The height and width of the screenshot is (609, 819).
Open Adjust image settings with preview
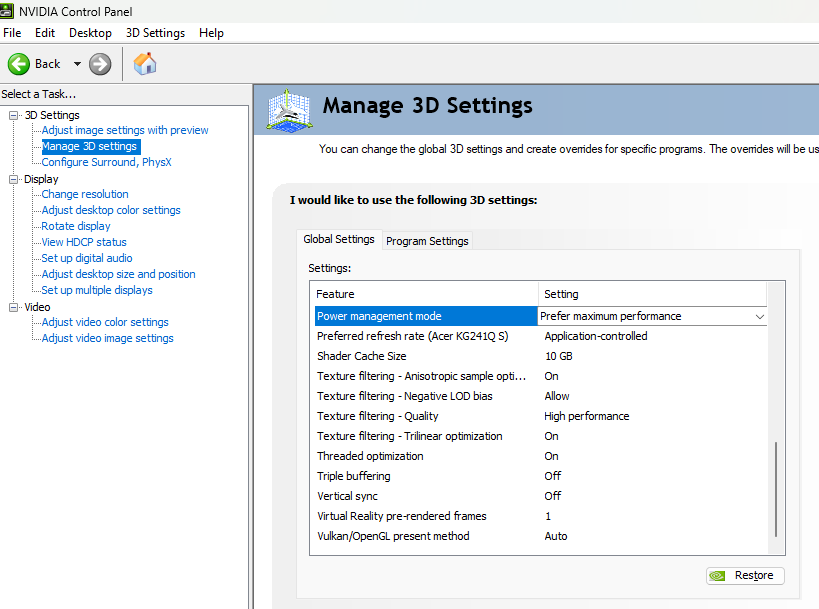click(x=125, y=130)
